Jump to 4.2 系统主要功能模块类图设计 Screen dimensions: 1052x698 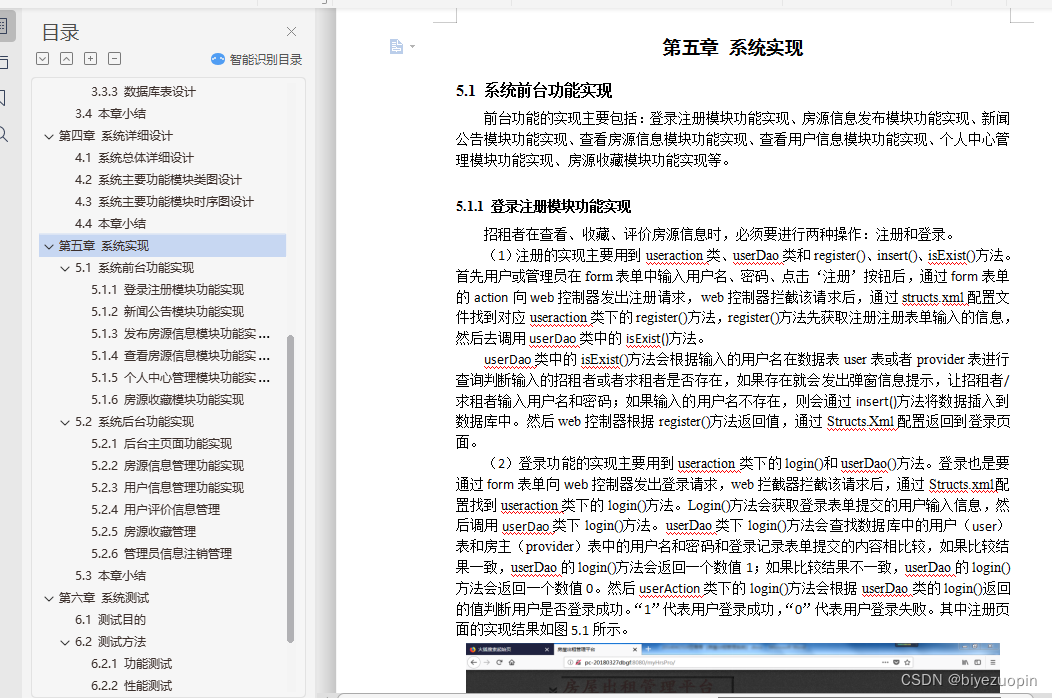[158, 180]
